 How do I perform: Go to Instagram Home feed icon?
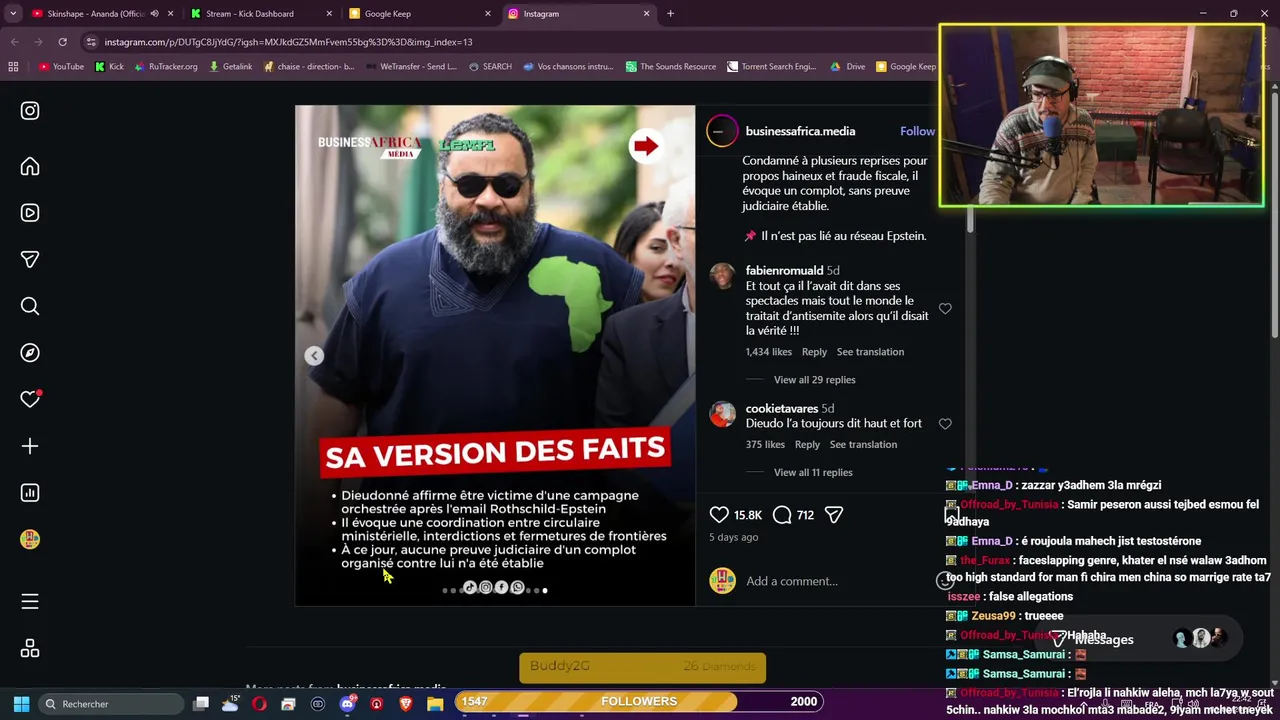click(x=30, y=166)
